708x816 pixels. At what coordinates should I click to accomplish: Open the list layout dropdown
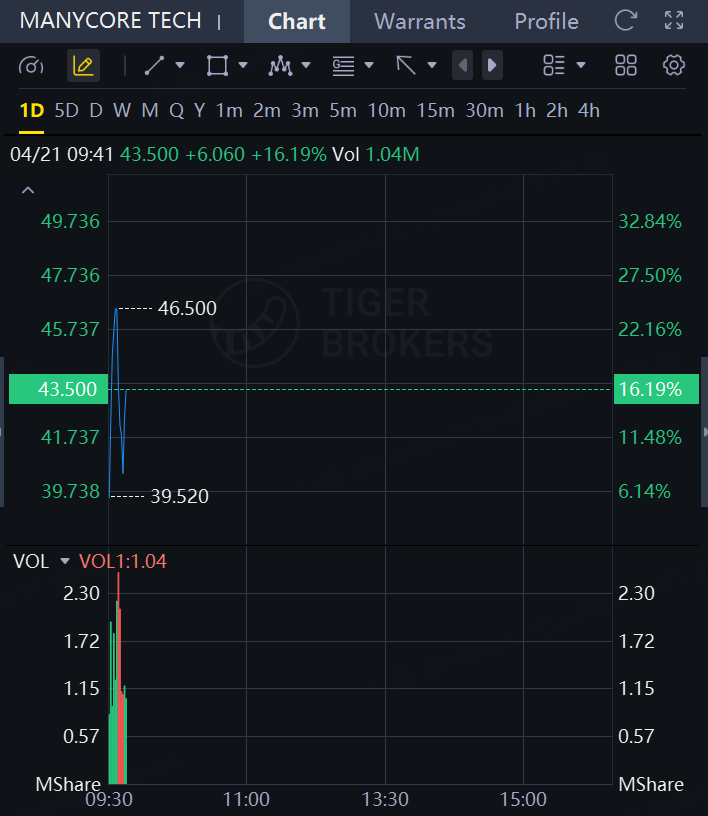[564, 66]
